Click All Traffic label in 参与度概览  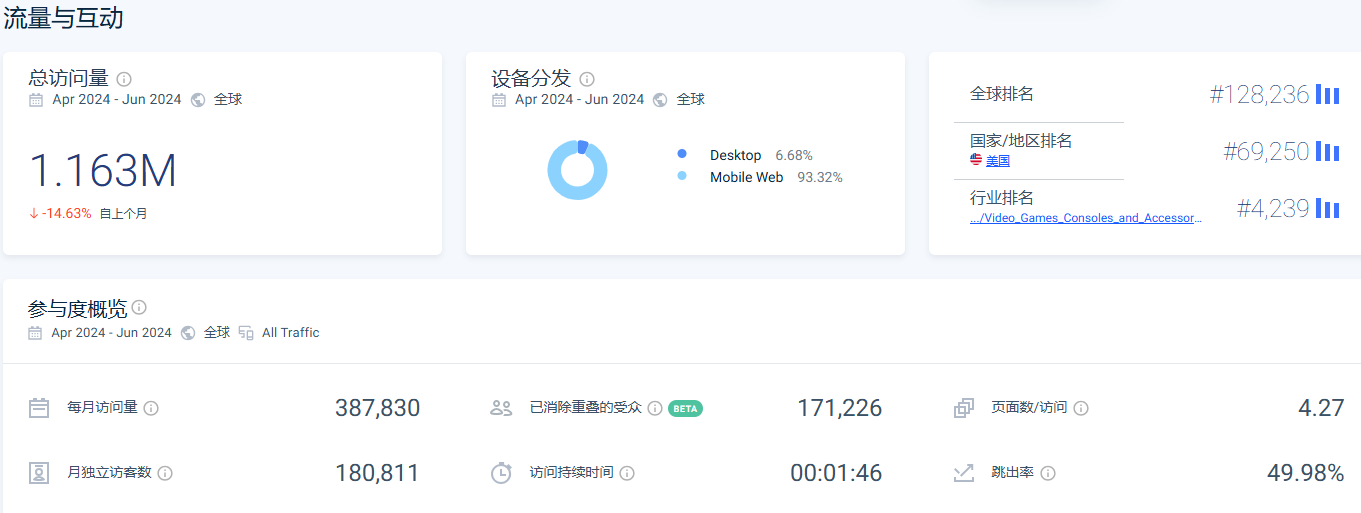[290, 333]
